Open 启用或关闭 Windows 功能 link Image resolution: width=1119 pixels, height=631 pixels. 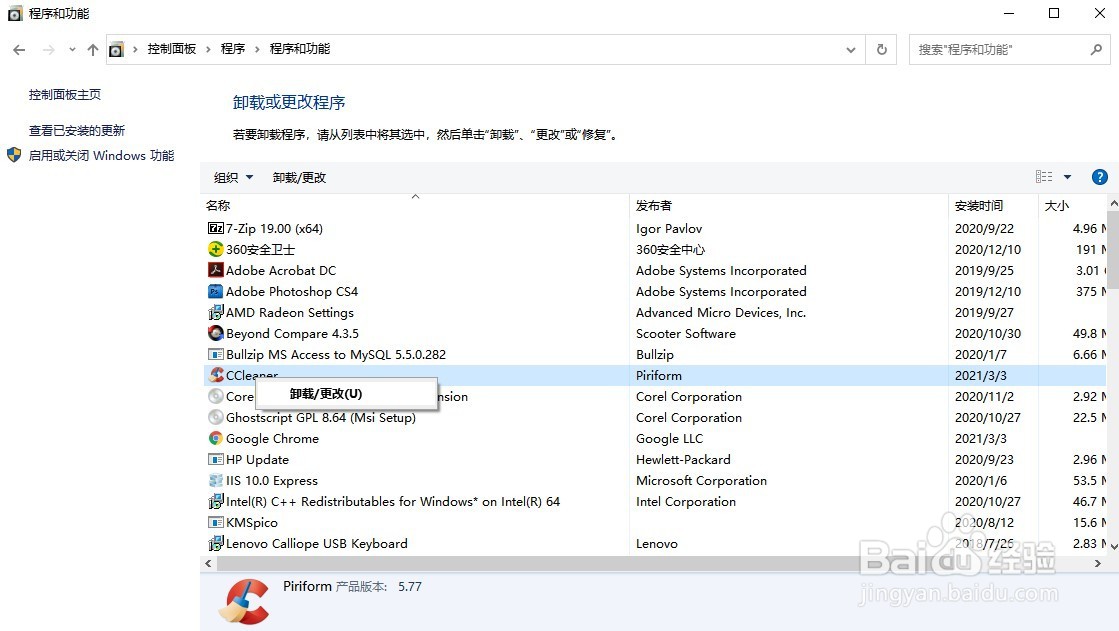pos(101,155)
